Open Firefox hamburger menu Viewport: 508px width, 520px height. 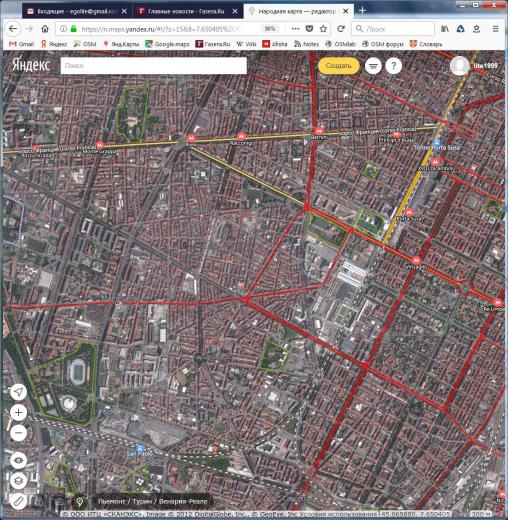coord(496,29)
